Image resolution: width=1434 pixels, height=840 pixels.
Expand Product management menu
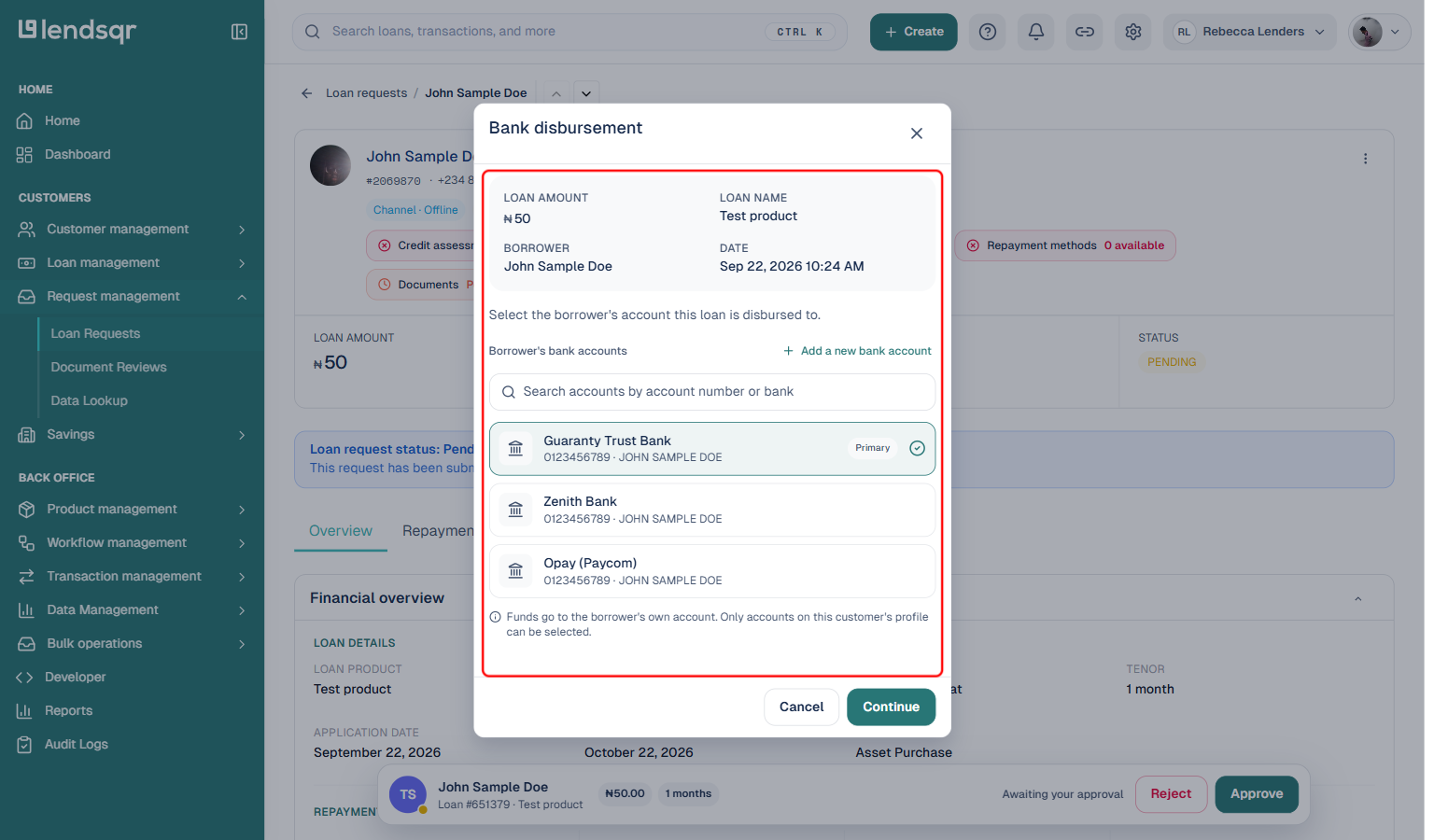point(132,510)
